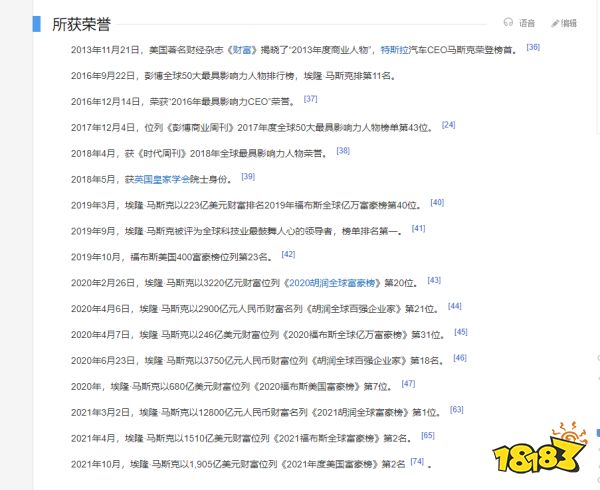
Task: Click the 语音 headphone icon
Action: (508, 23)
